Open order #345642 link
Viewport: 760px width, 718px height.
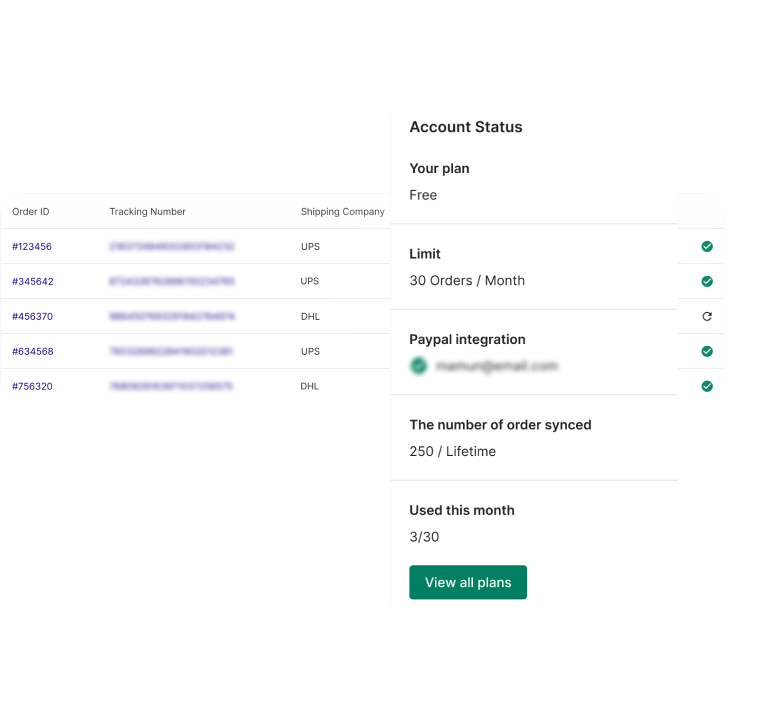32,281
